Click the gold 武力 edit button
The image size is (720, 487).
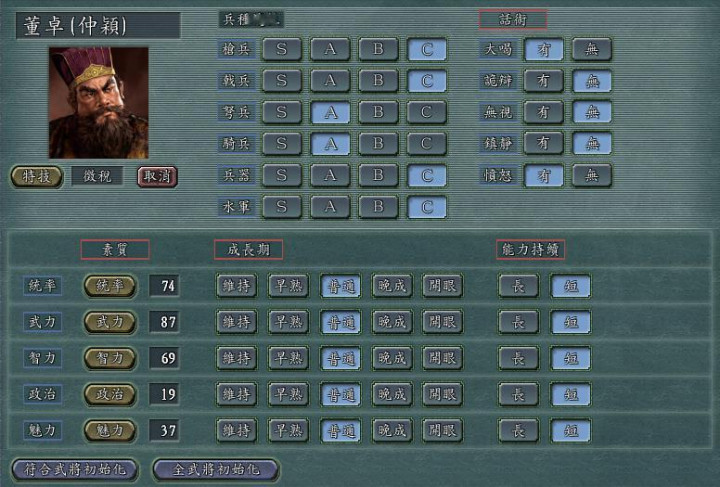pos(110,322)
